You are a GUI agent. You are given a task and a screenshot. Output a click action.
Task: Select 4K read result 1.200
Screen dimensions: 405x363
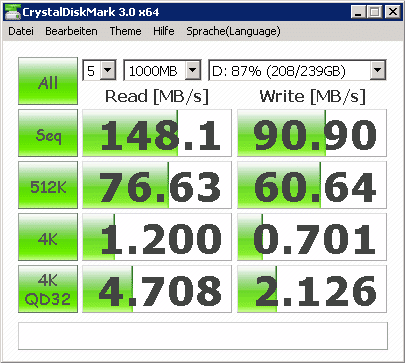click(157, 237)
